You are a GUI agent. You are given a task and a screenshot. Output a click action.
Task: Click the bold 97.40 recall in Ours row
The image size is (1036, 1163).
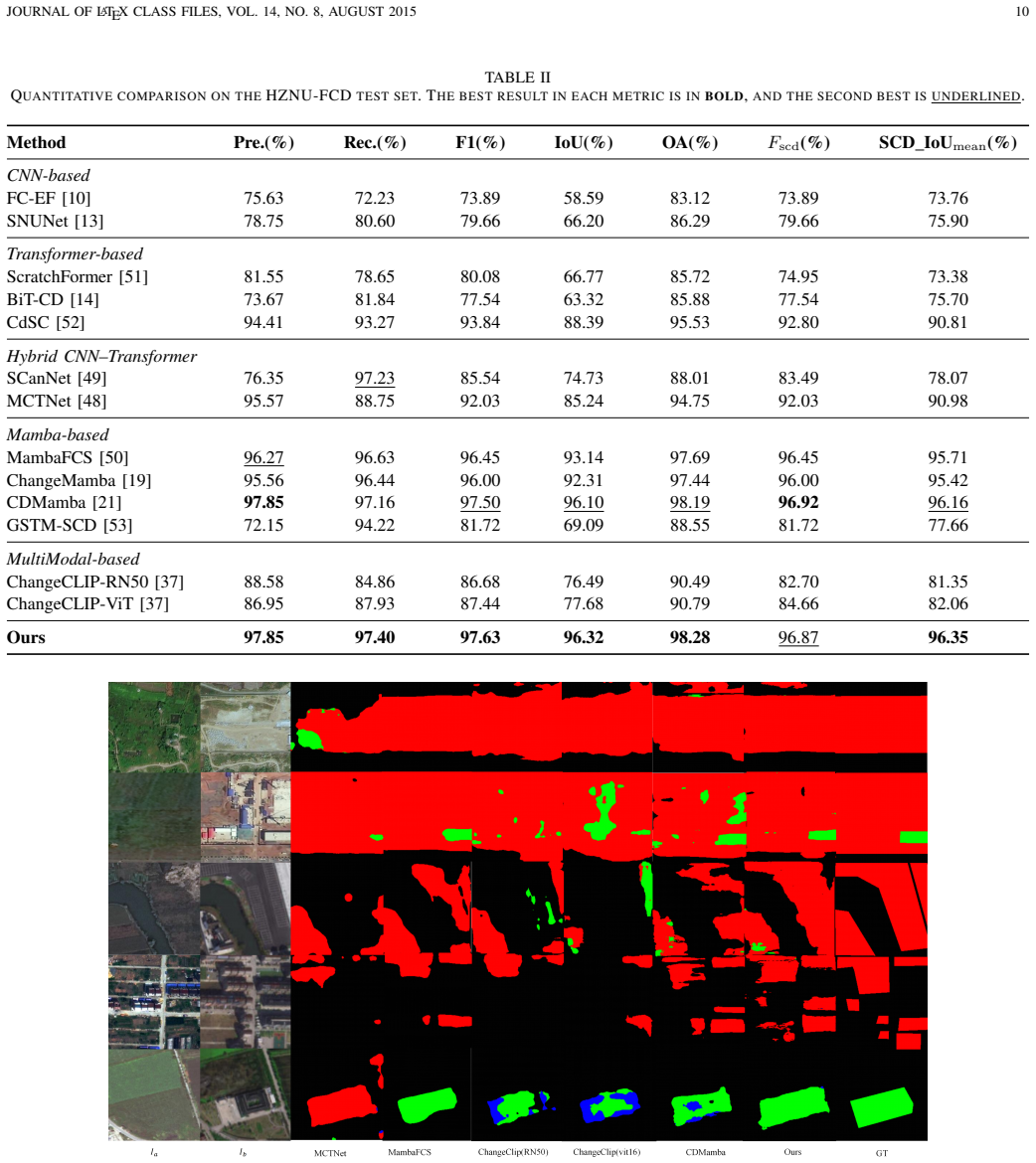point(375,638)
